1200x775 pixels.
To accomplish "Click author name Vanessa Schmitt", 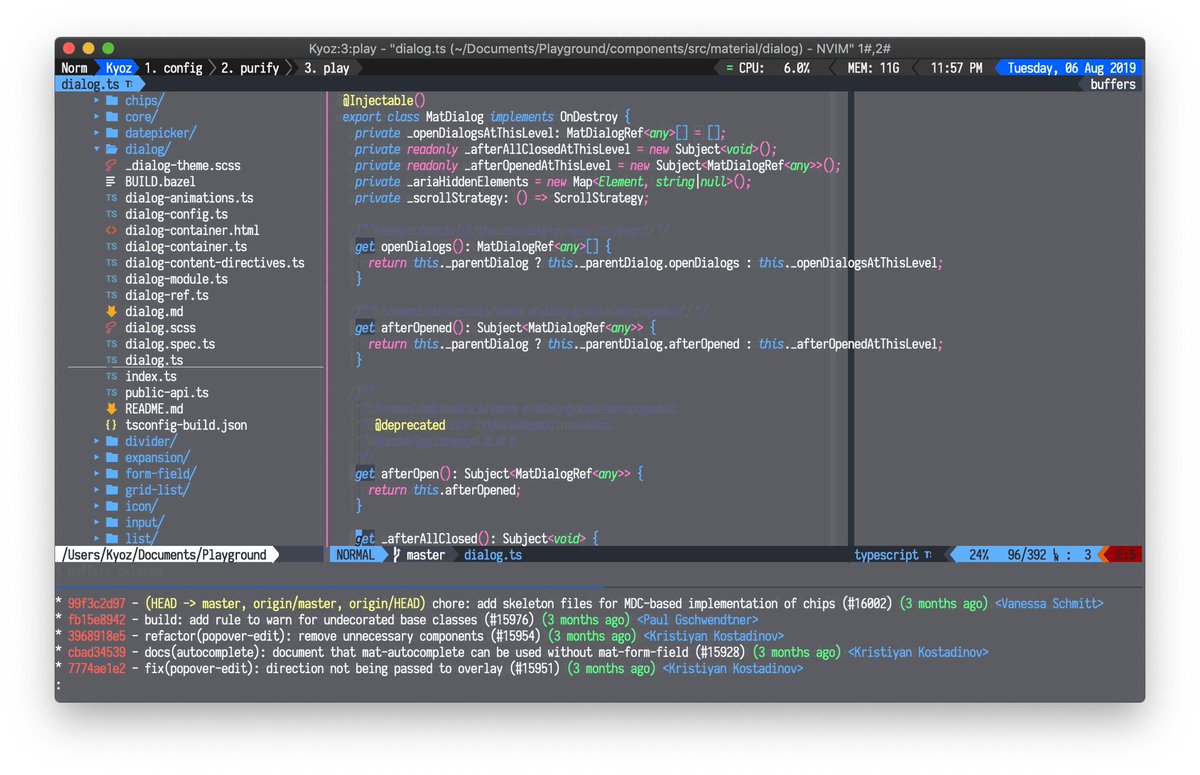I will point(1049,604).
